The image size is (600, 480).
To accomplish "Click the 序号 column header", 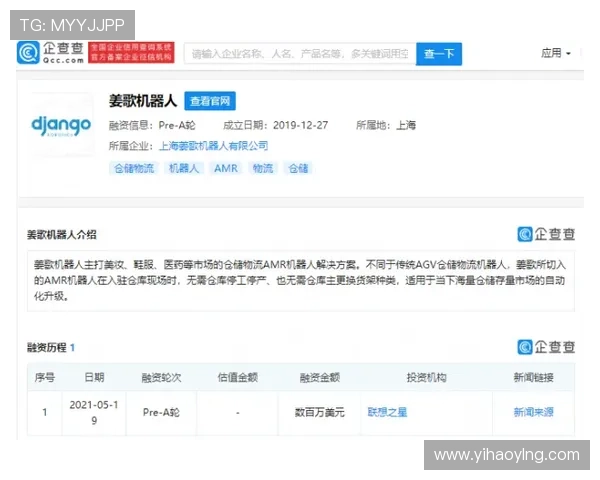I will click(x=45, y=378).
